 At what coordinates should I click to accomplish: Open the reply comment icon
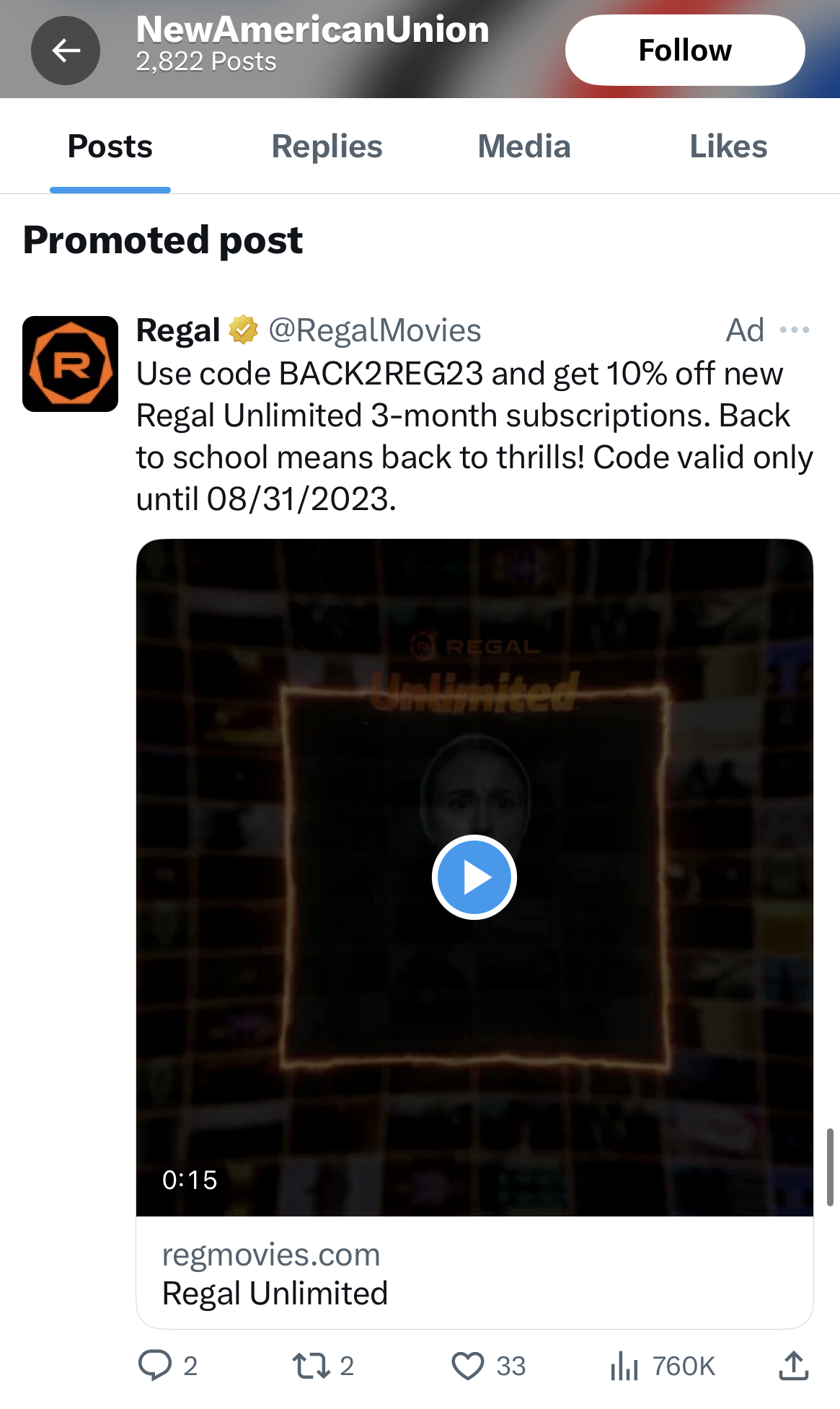pos(155,1365)
